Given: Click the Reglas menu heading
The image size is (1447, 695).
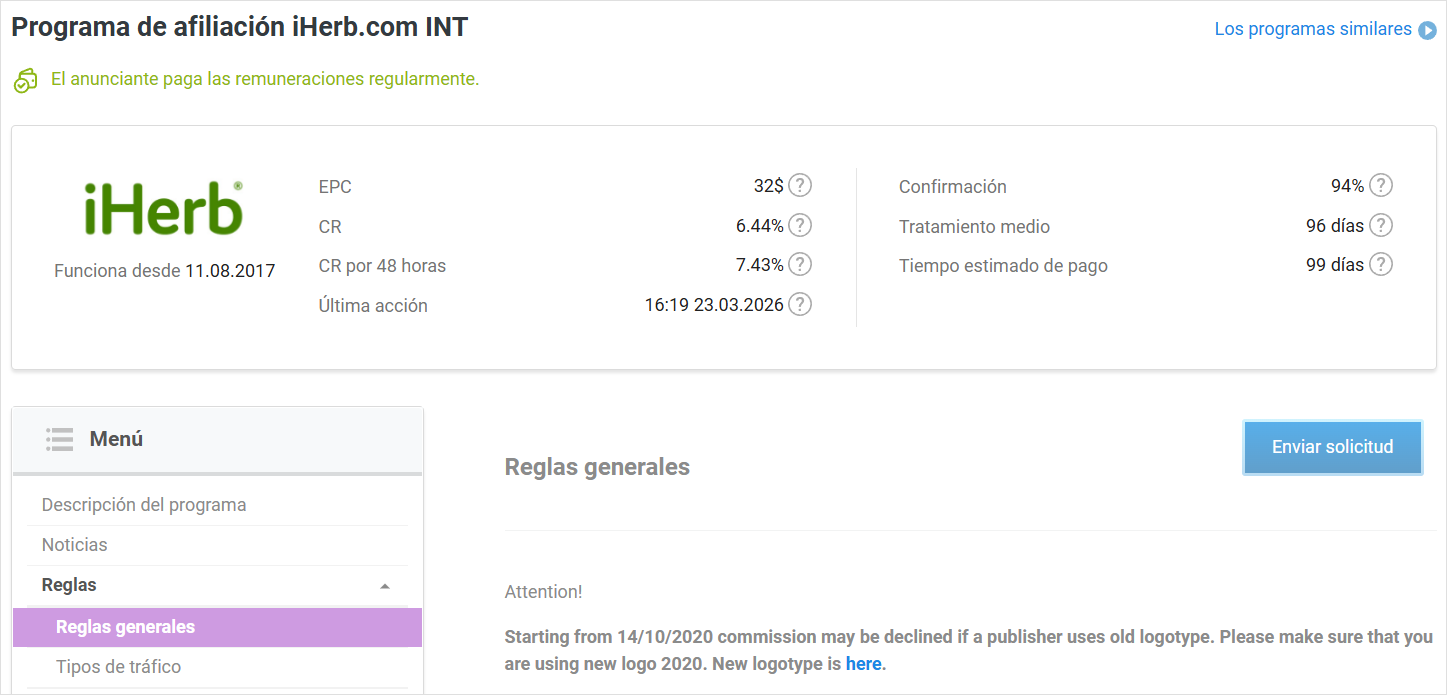Looking at the screenshot, I should pos(70,585).
